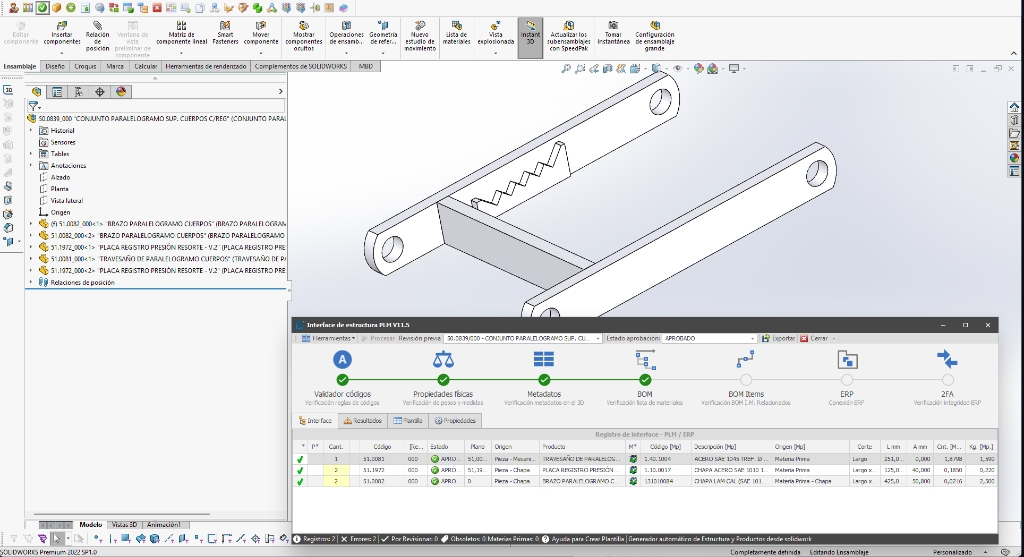The image size is (1024, 557).
Task: Open Complementos de SOLIDWORKS tab
Action: pos(300,66)
